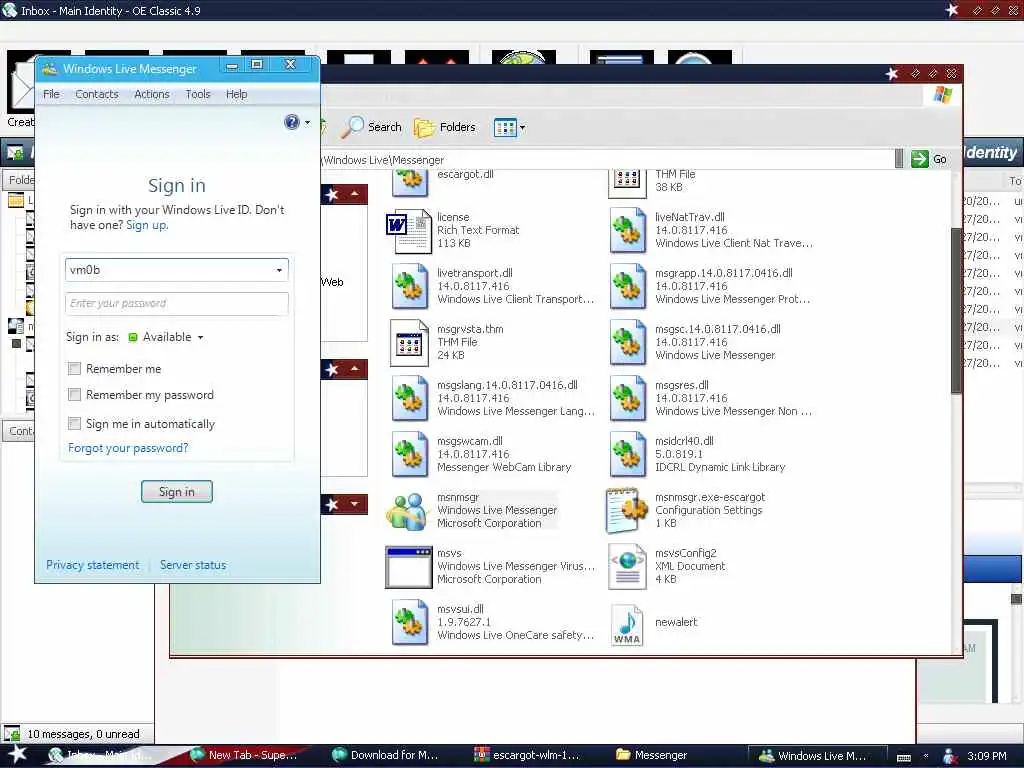Click the Forgot your password? link

click(128, 448)
